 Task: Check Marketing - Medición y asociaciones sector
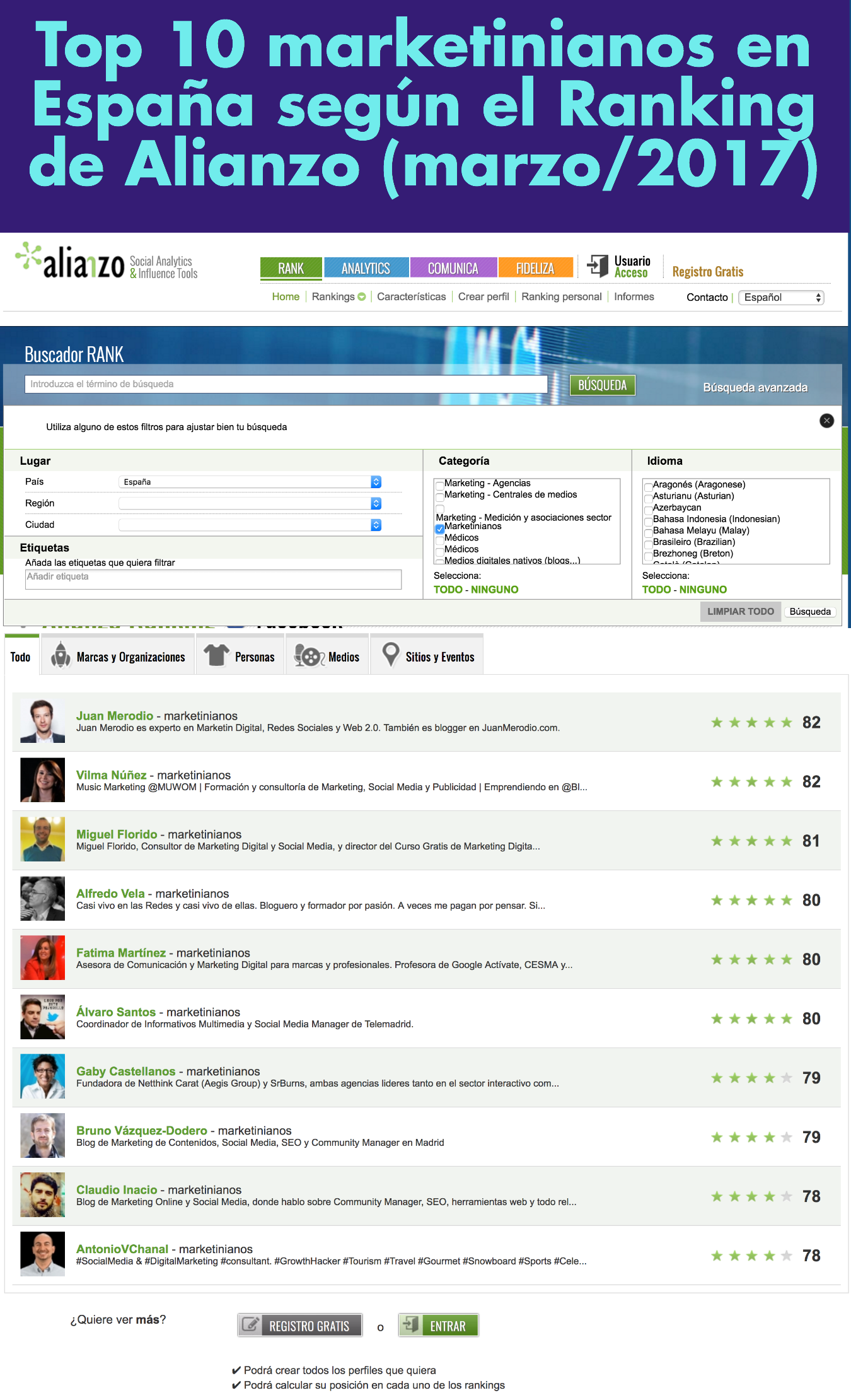(440, 508)
